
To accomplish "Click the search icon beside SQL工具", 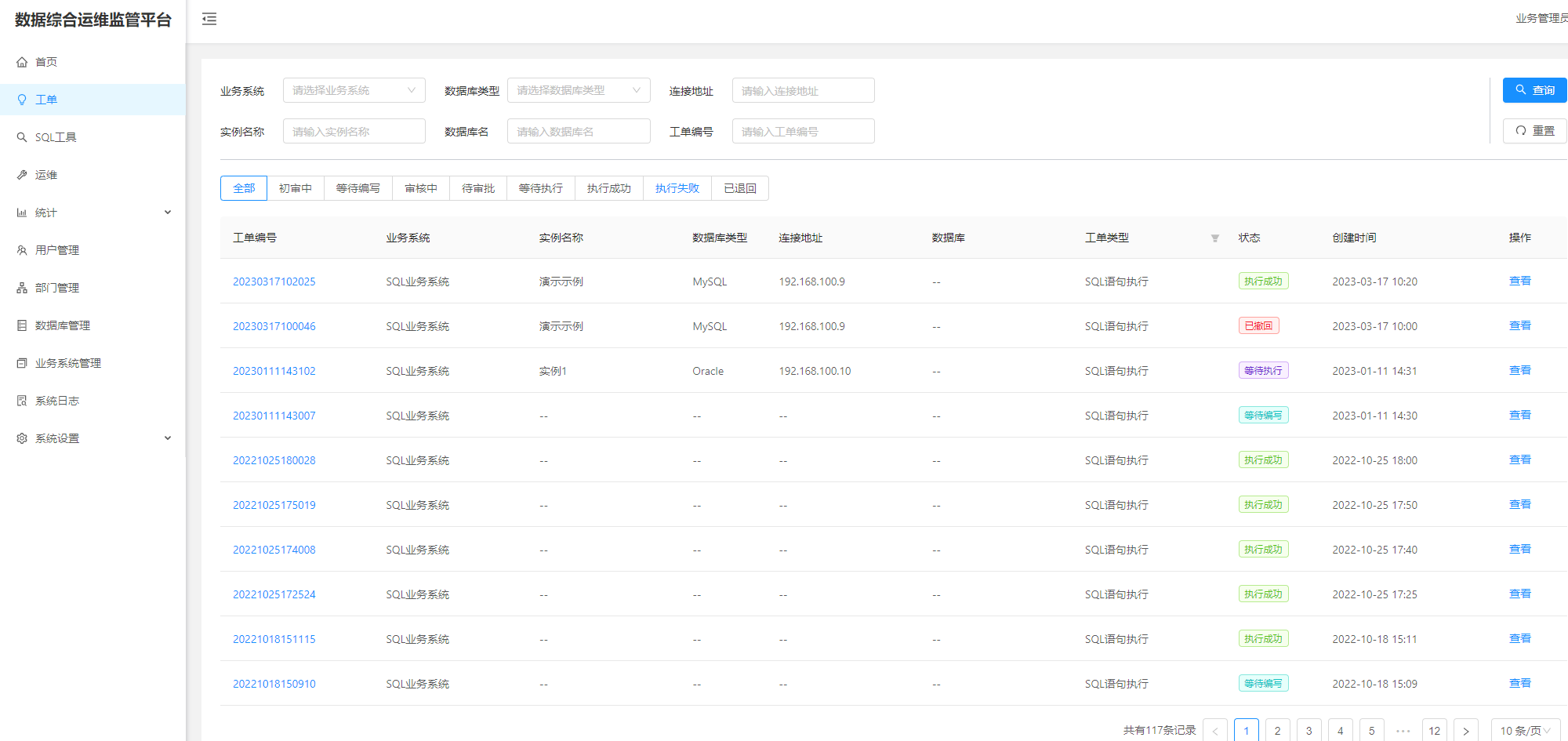I will click(x=22, y=137).
